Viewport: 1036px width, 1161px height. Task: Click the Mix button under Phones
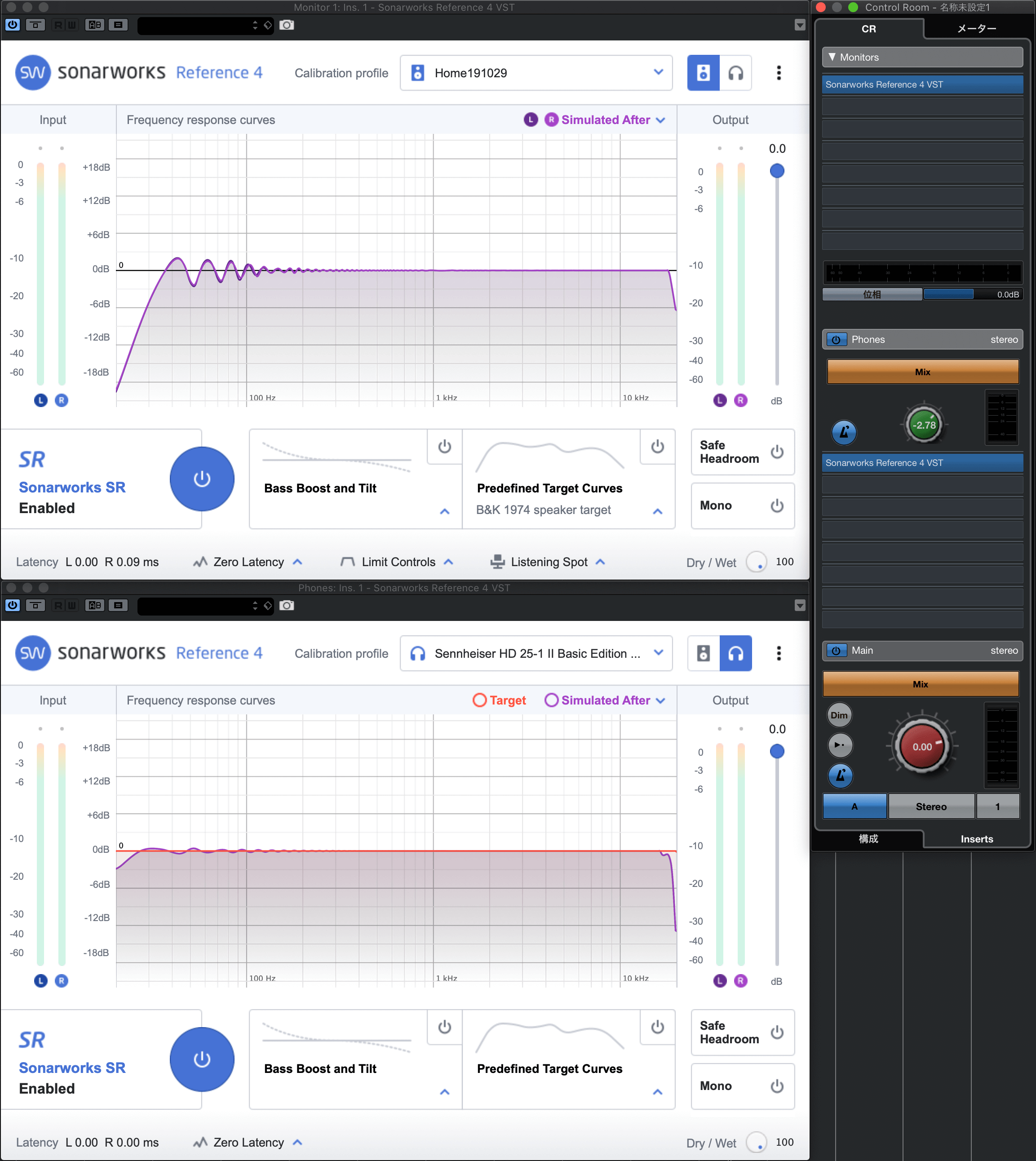922,372
